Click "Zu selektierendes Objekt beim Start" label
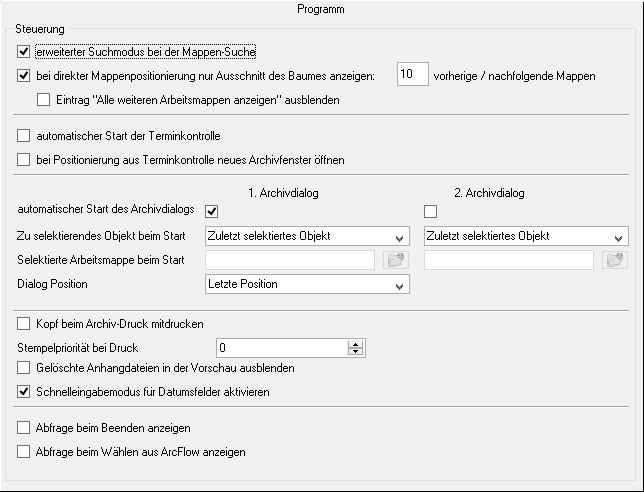 pyautogui.click(x=101, y=236)
